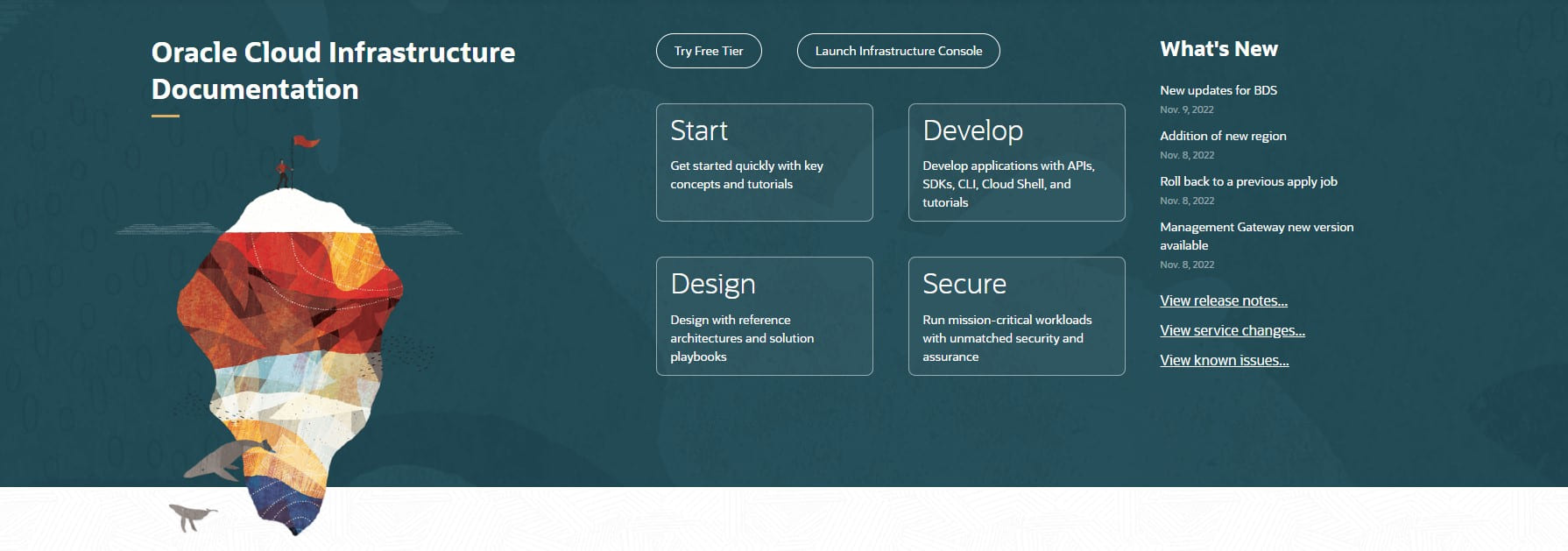This screenshot has height=551, width=1568.
Task: Open the New updates for BDS item
Action: coord(1218,90)
